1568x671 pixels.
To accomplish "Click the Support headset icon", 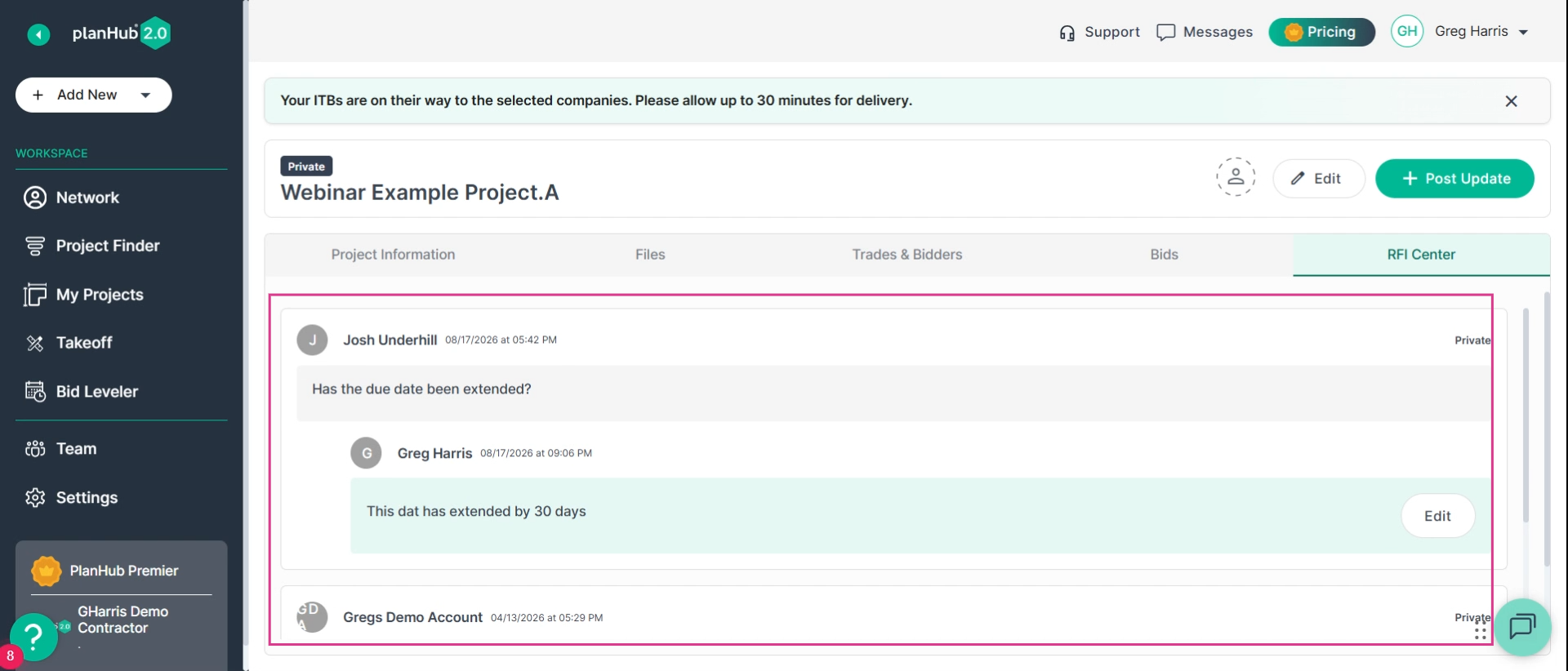I will click(x=1067, y=33).
